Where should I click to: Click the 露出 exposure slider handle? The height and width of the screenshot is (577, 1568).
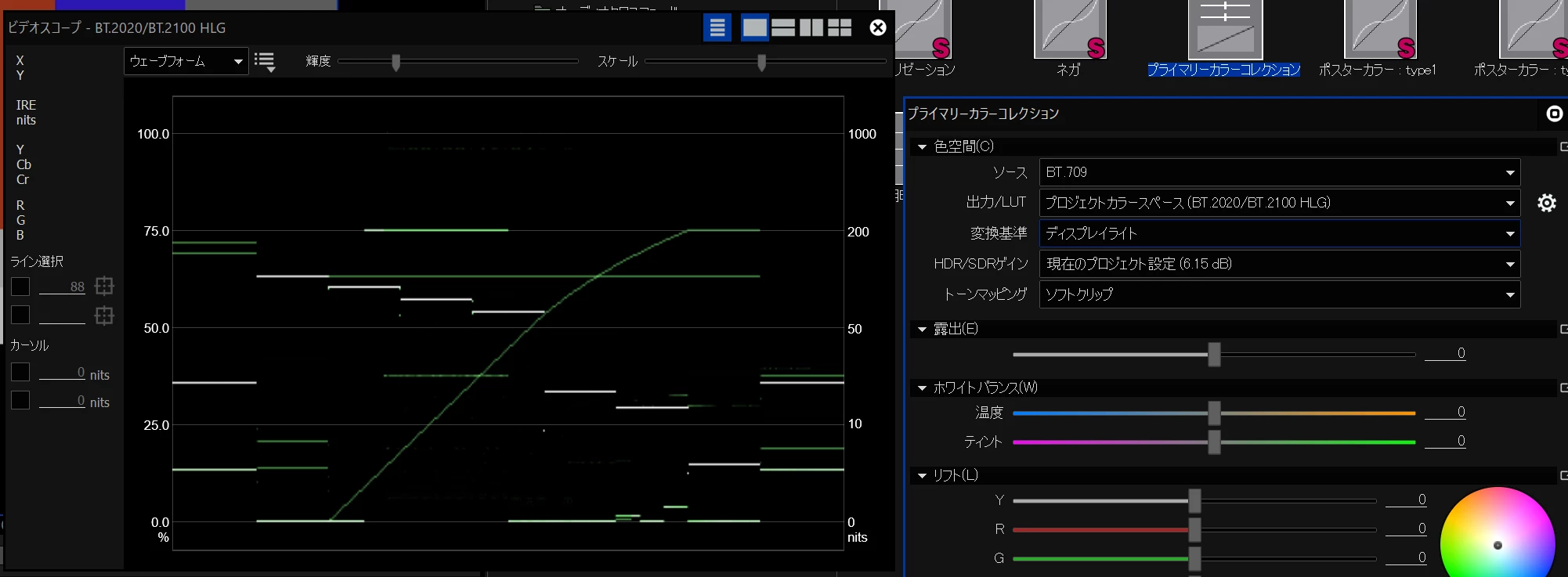[x=1214, y=354]
